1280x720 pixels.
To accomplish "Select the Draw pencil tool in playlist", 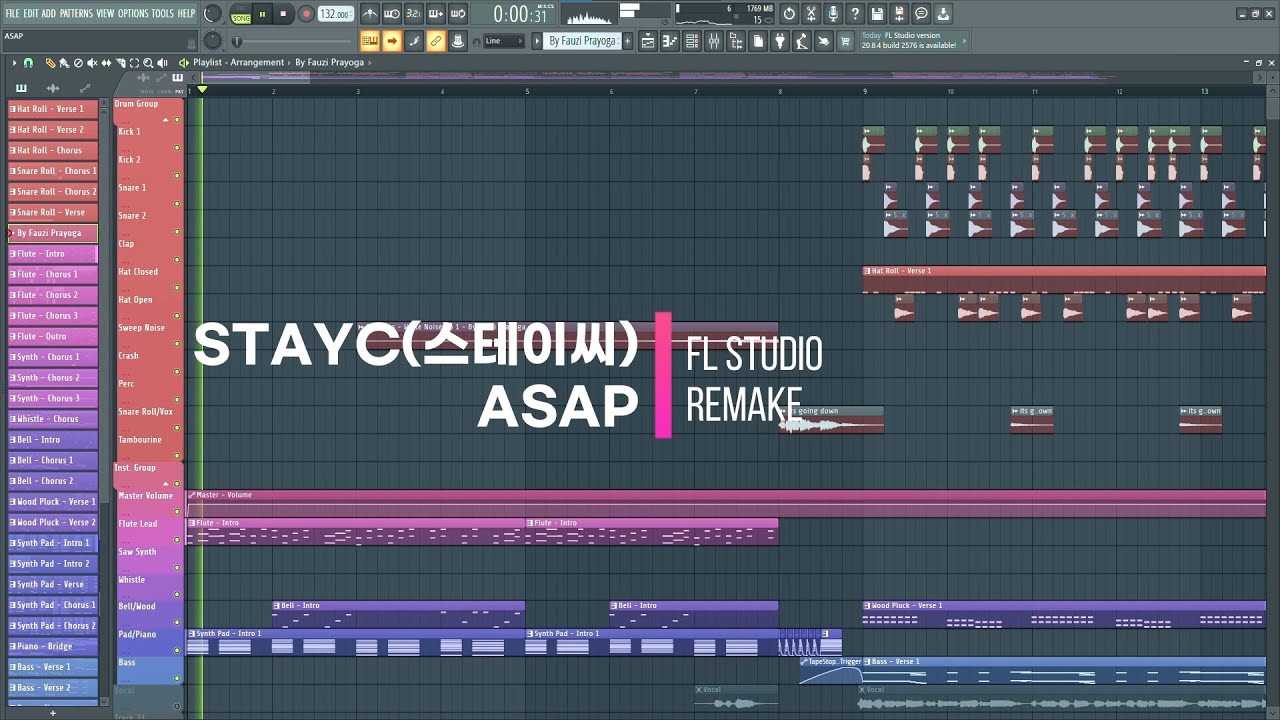I will (x=50, y=63).
